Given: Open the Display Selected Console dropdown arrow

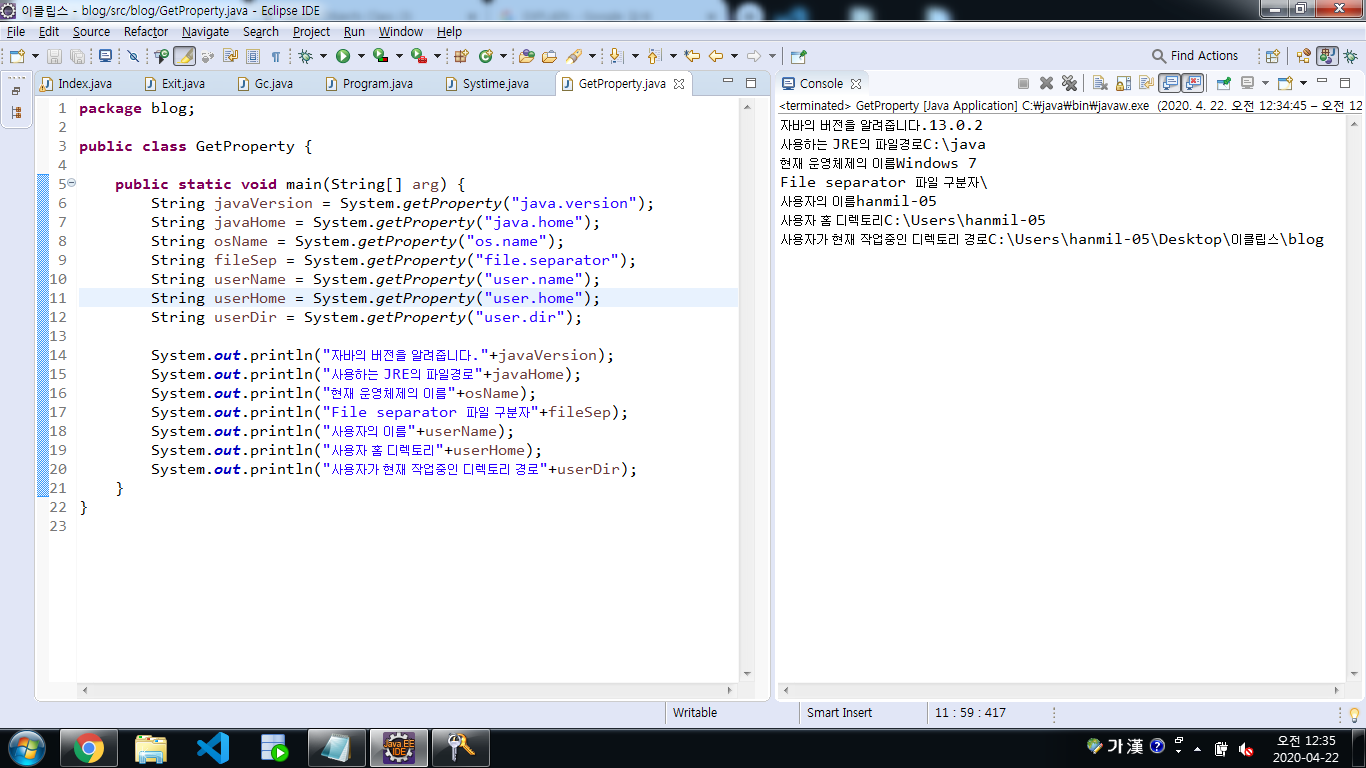Looking at the screenshot, I should pos(1265,83).
